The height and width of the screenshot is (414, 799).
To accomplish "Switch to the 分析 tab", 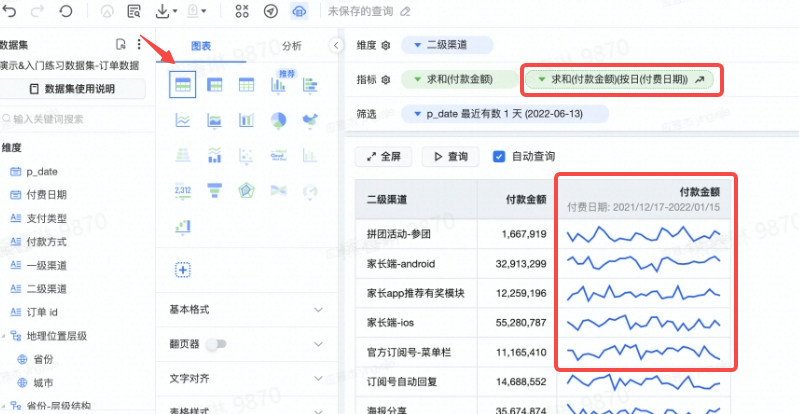I will (x=291, y=46).
